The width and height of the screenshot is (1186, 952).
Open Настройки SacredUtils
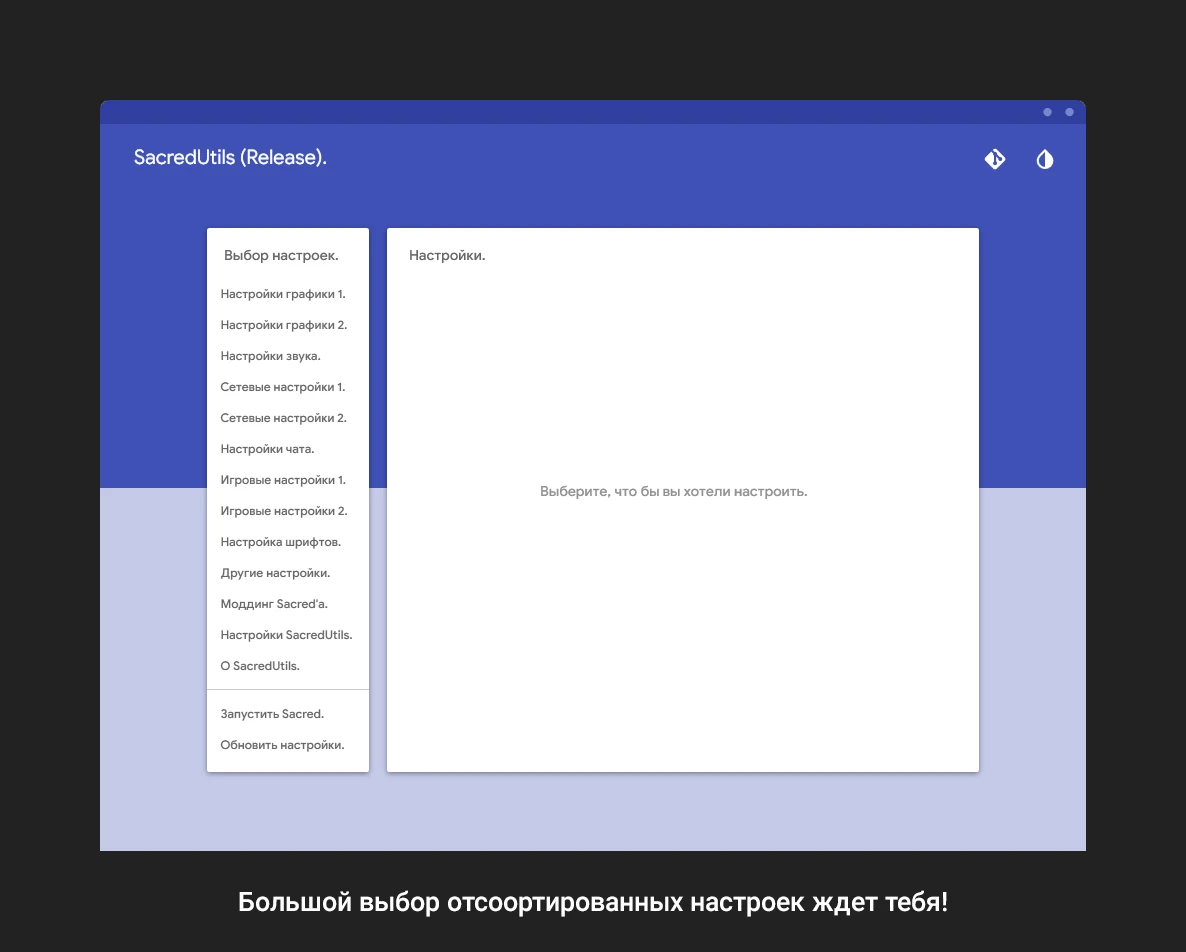[286, 634]
